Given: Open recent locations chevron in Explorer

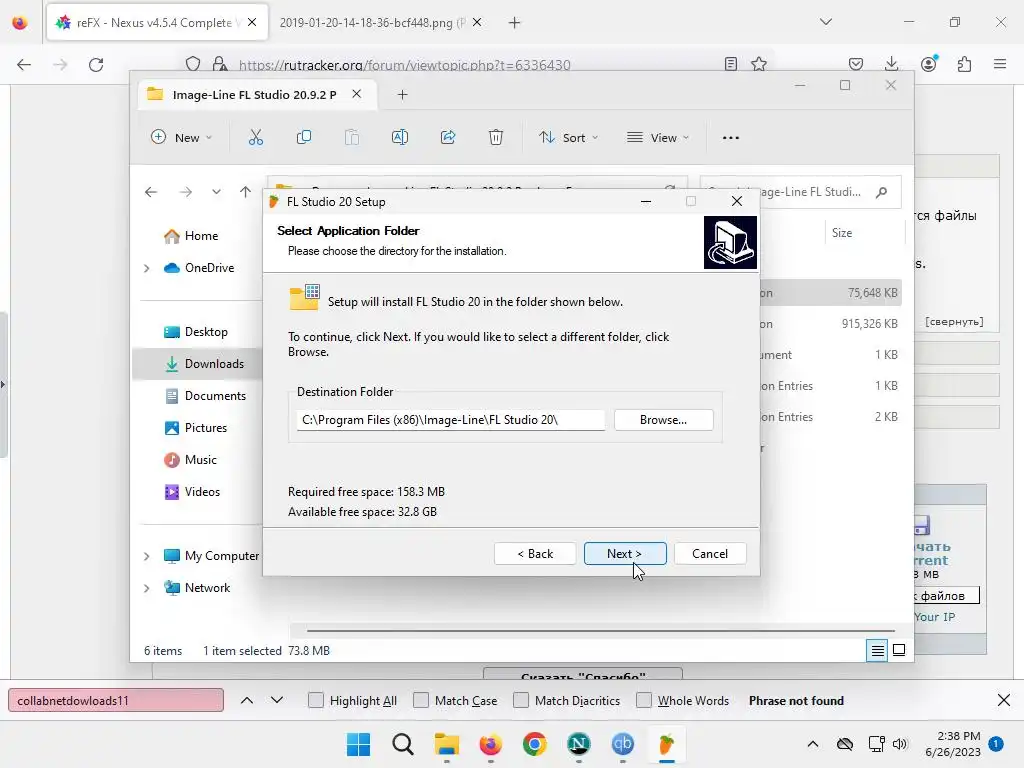Looking at the screenshot, I should tap(216, 191).
